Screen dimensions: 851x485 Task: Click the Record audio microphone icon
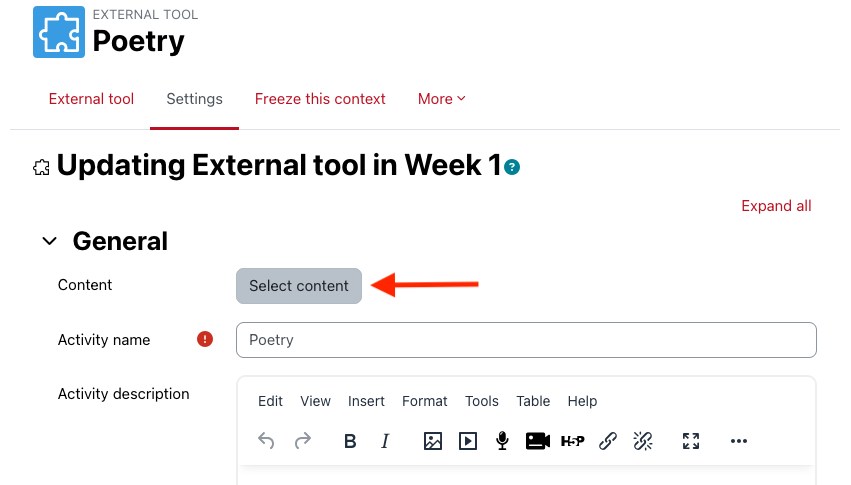[502, 441]
